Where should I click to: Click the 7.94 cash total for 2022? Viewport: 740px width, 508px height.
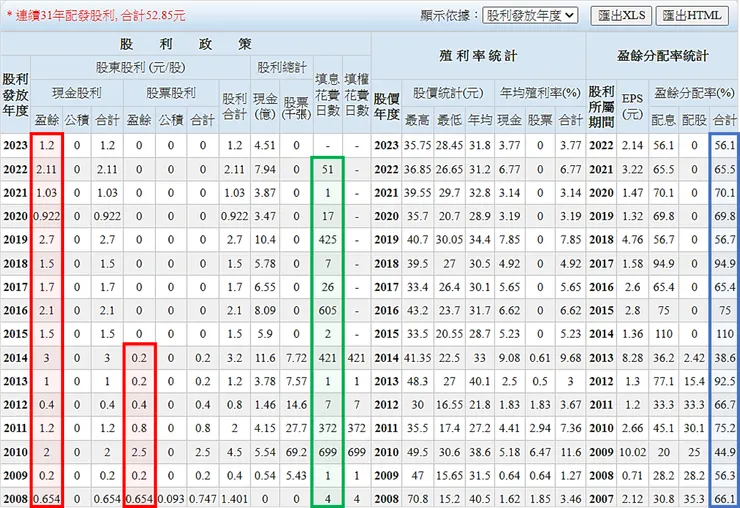[x=265, y=169]
